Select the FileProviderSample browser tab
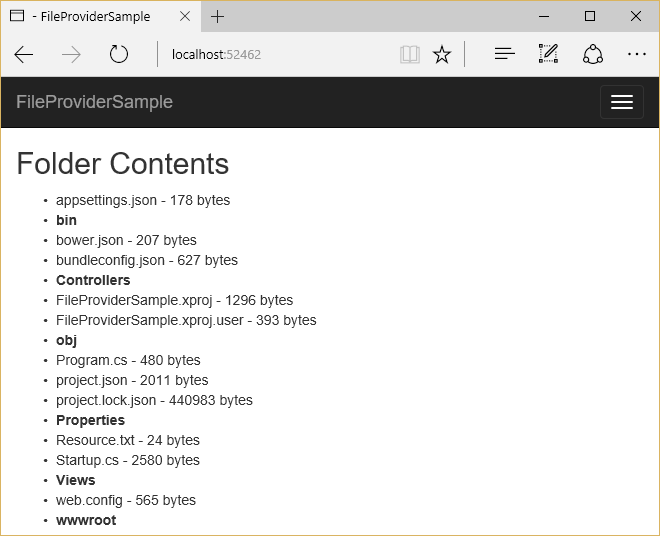This screenshot has height=536, width=660. pyautogui.click(x=95, y=16)
